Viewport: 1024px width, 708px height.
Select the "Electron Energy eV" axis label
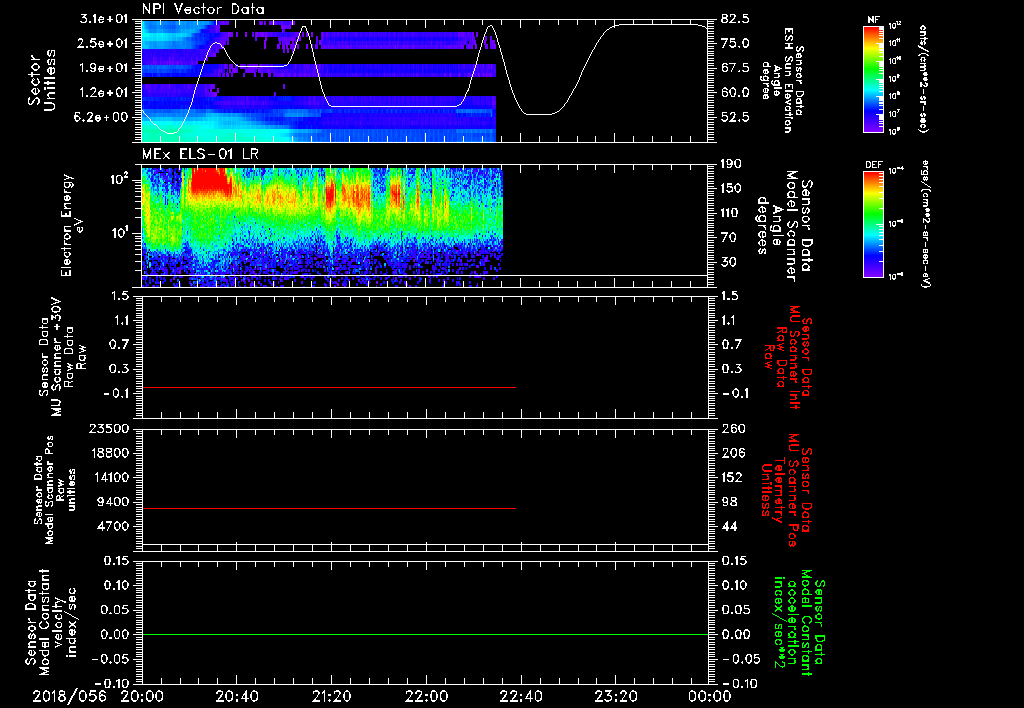pyautogui.click(x=72, y=225)
